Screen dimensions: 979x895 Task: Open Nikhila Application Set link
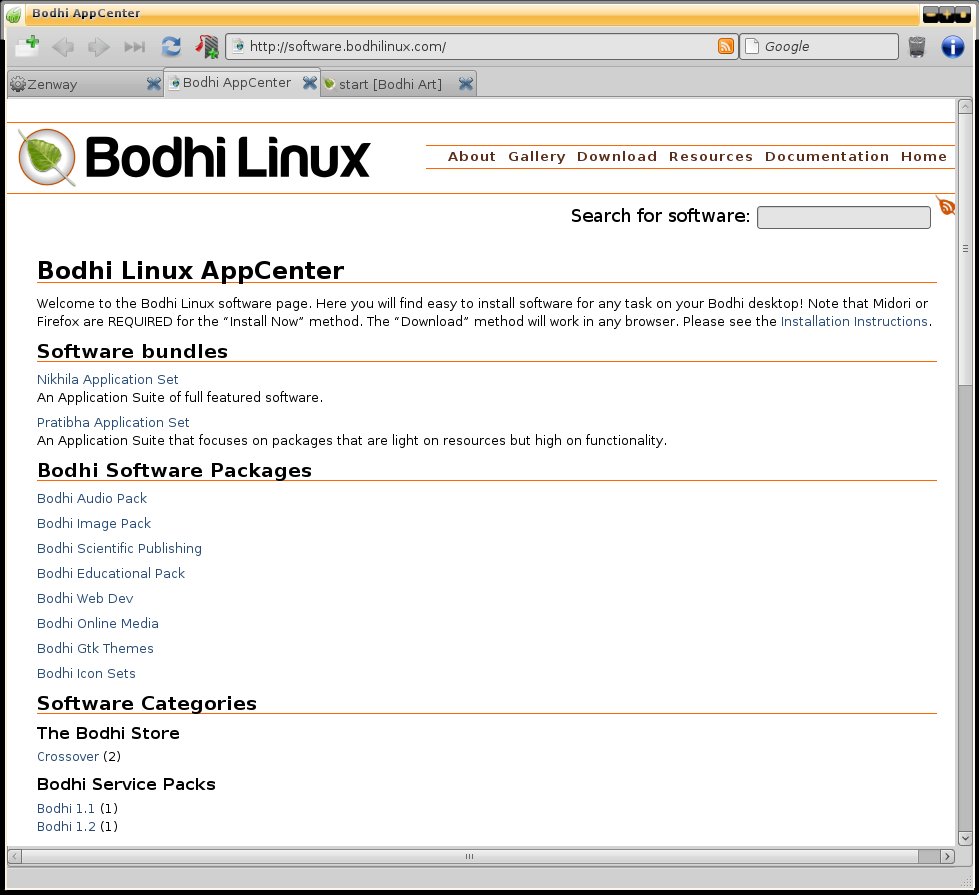point(107,380)
